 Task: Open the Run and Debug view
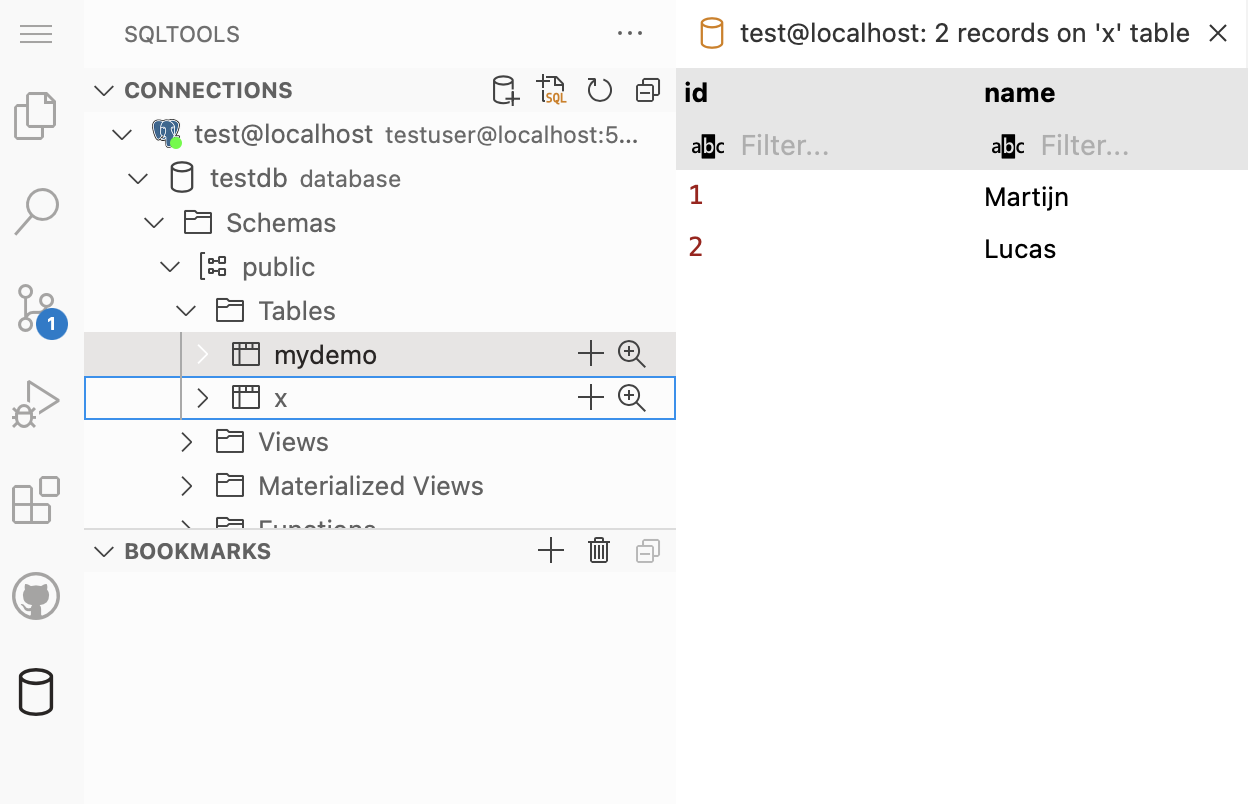coord(36,404)
